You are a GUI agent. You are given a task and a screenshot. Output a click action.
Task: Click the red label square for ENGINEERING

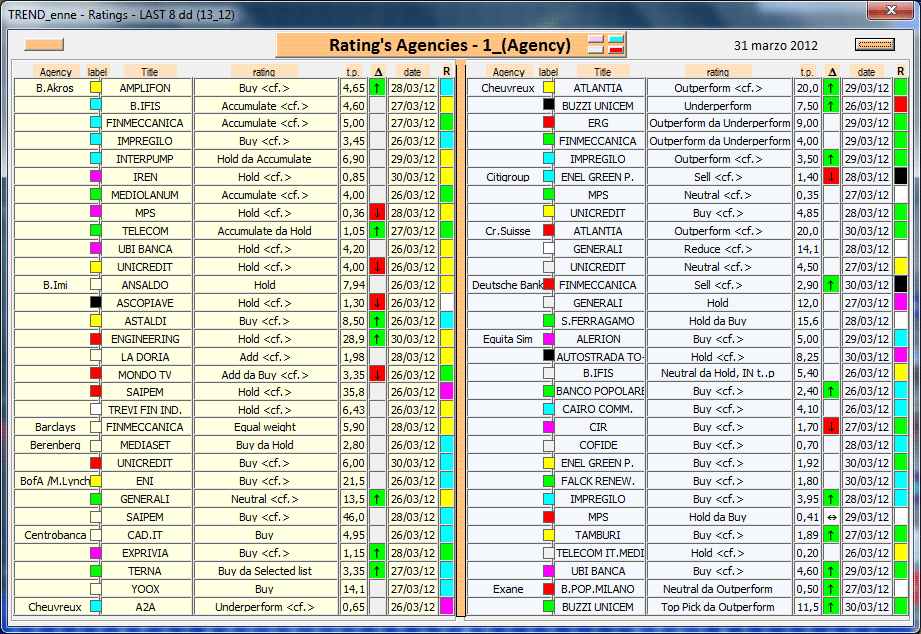tap(96, 338)
